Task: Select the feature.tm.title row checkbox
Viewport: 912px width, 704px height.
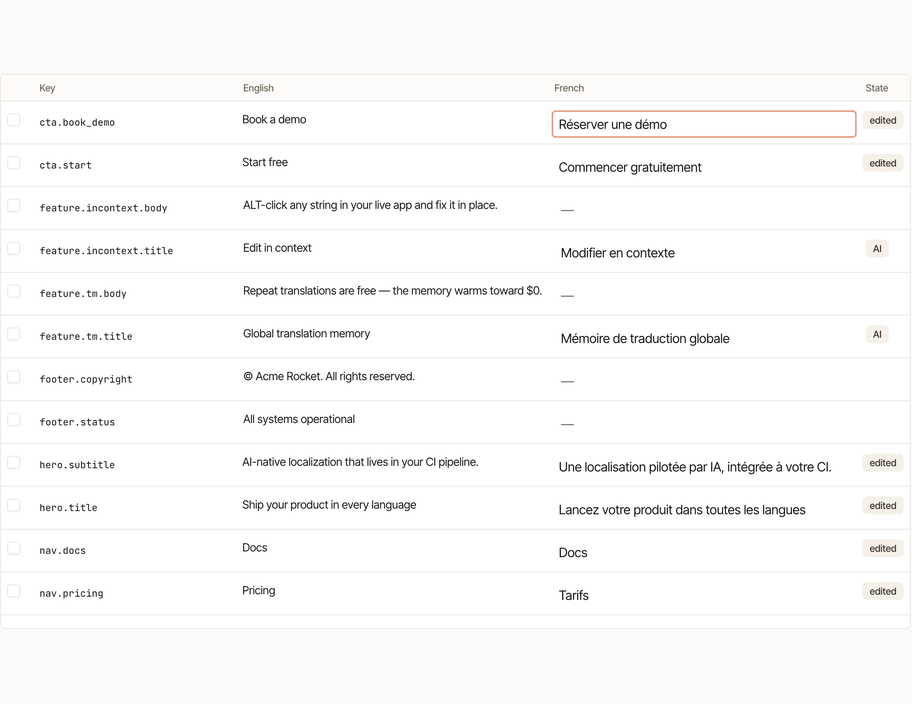Action: pos(14,334)
